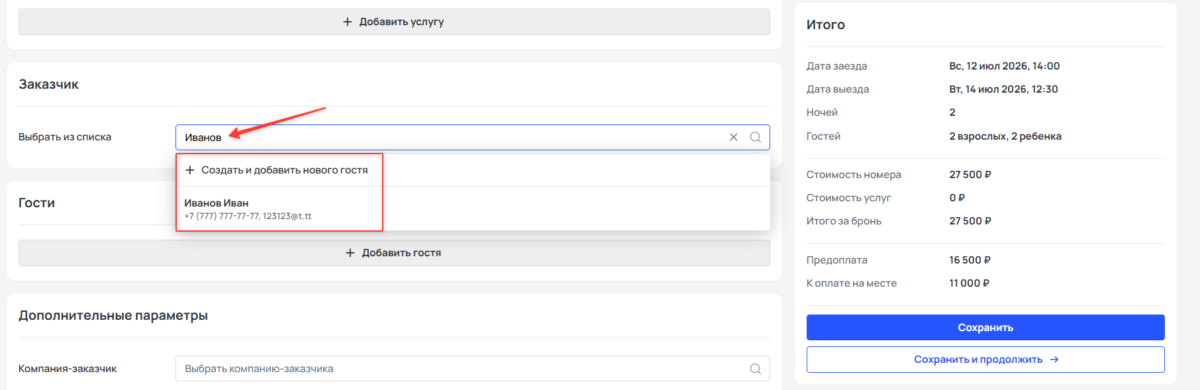Clear the Иванов search text with X icon

tap(733, 137)
